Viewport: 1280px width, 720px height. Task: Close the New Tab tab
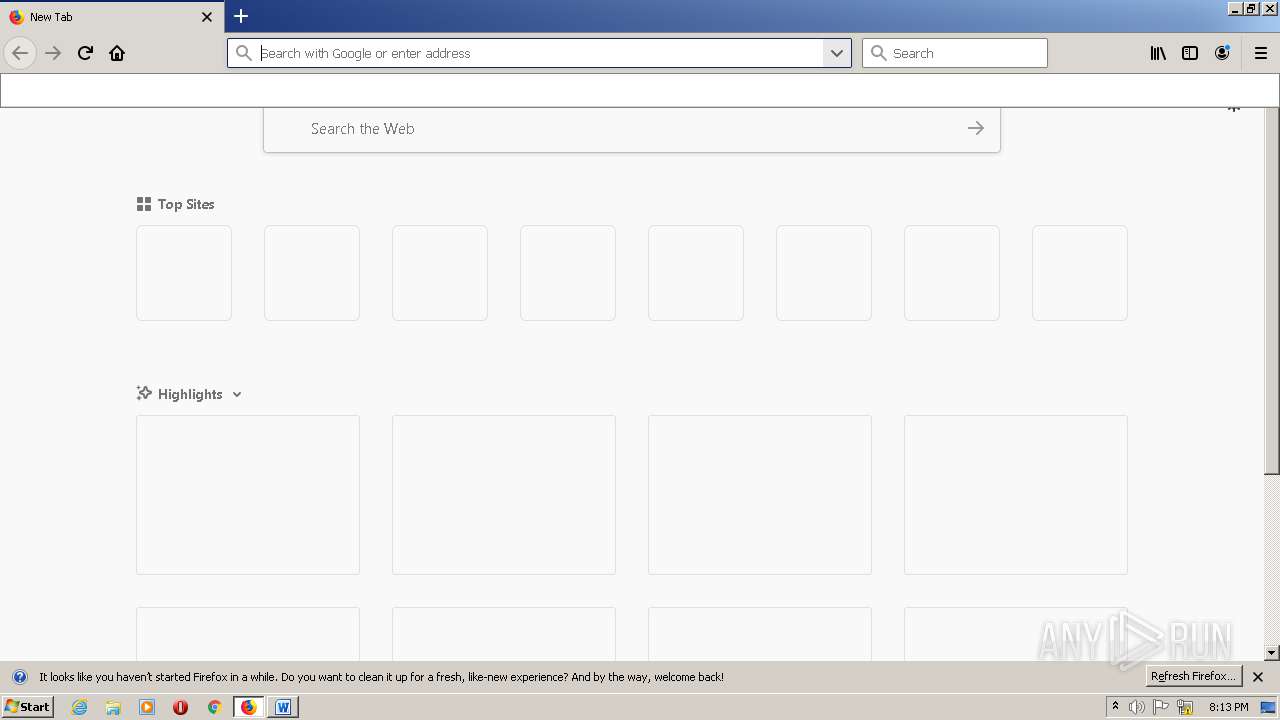(207, 17)
